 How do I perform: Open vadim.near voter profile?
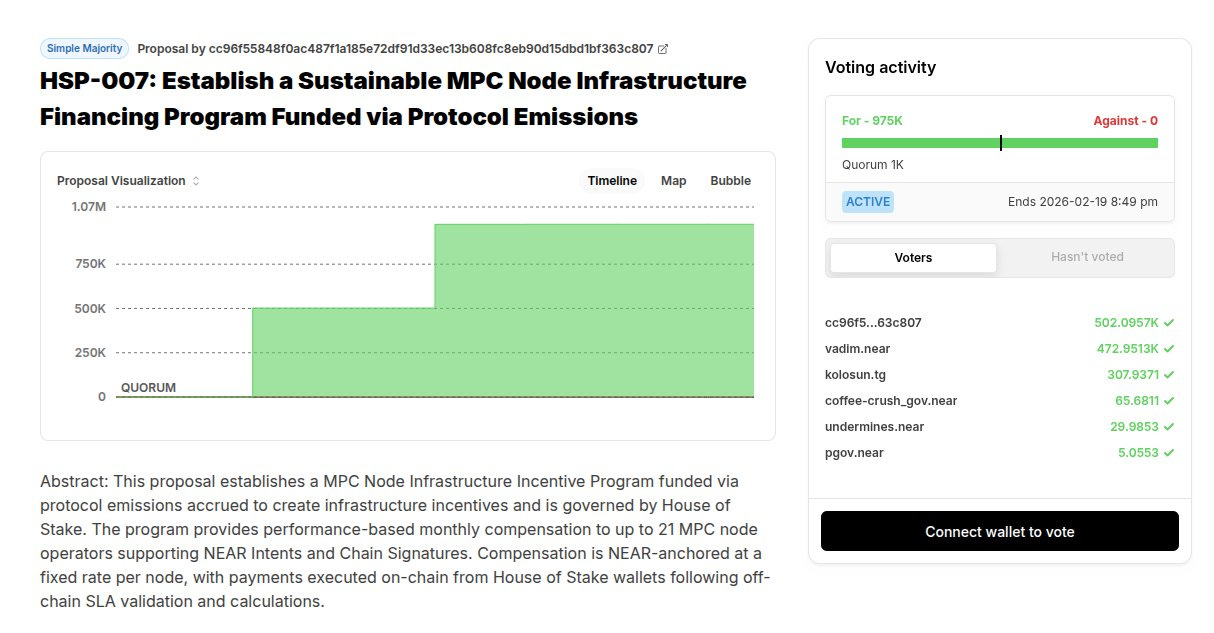pyautogui.click(x=857, y=349)
